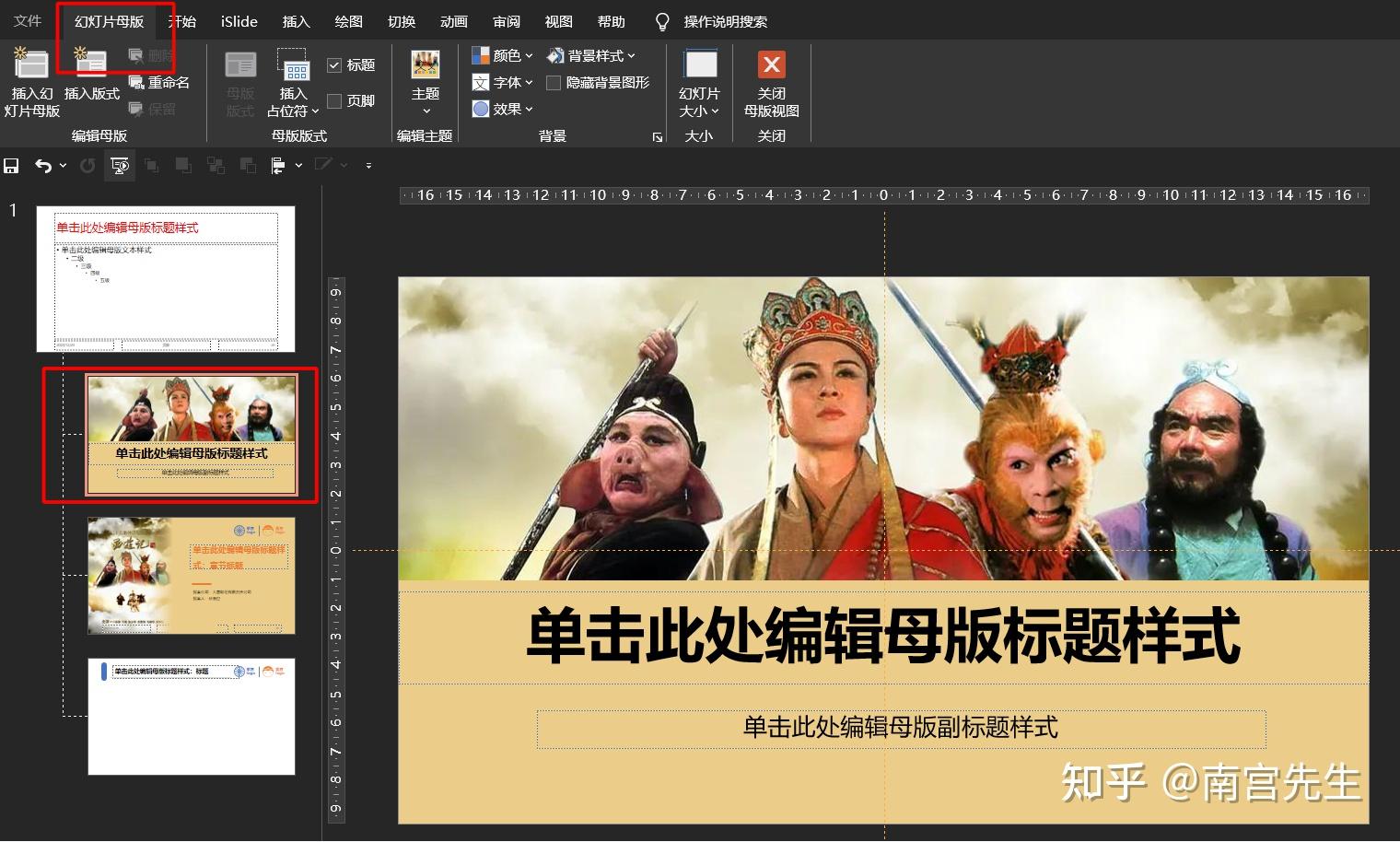1400x842 pixels.
Task: Switch to the Draw (绘图) tab
Action: coord(348,21)
